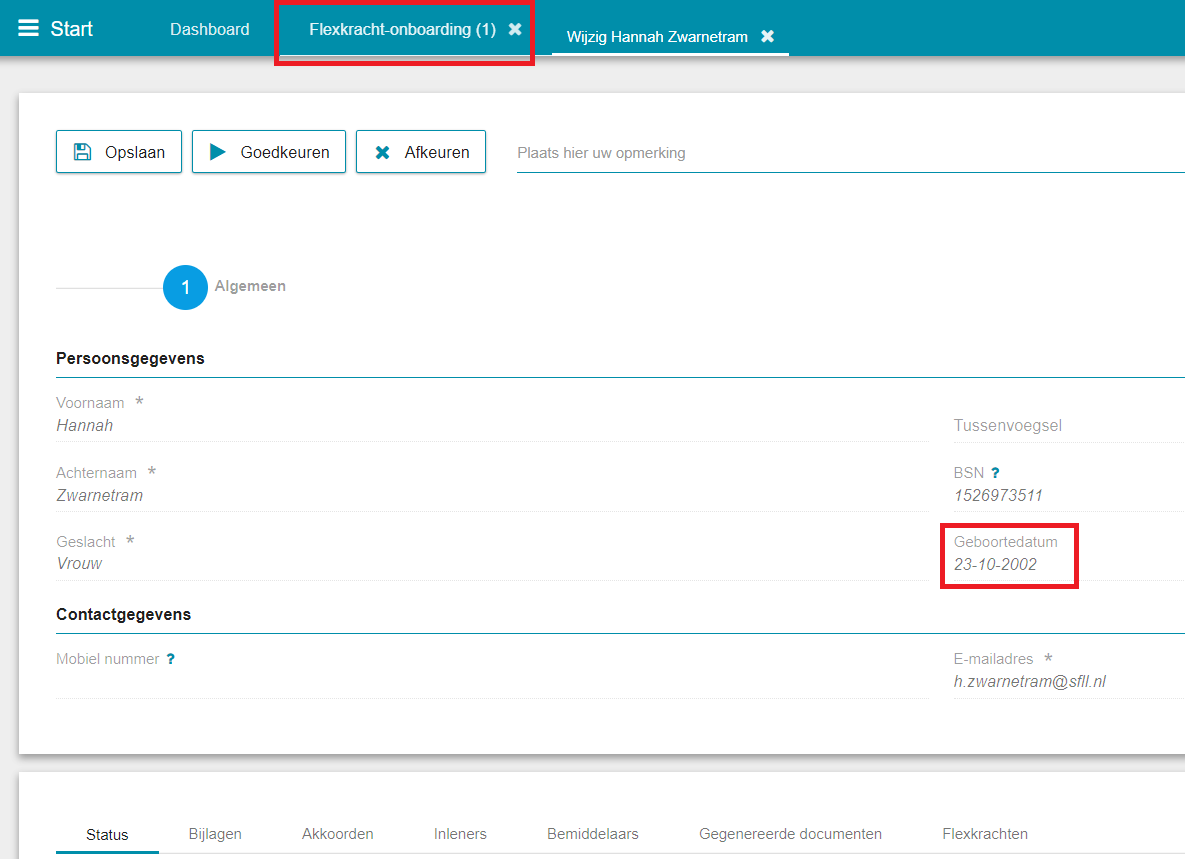Viewport: 1185px width, 859px height.
Task: Open the Bijlagen tab
Action: [215, 834]
